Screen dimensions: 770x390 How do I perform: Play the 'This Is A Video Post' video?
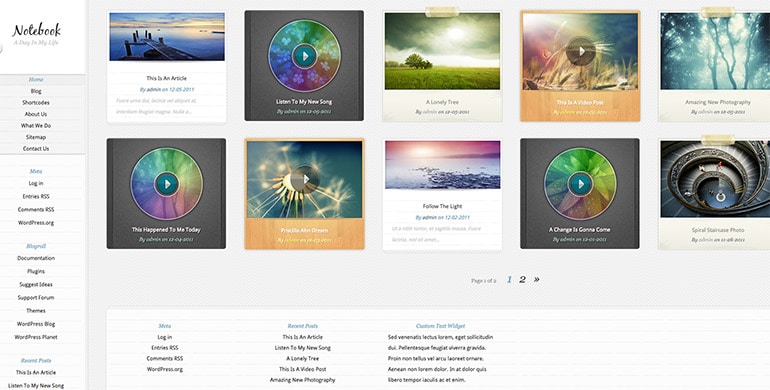[580, 51]
